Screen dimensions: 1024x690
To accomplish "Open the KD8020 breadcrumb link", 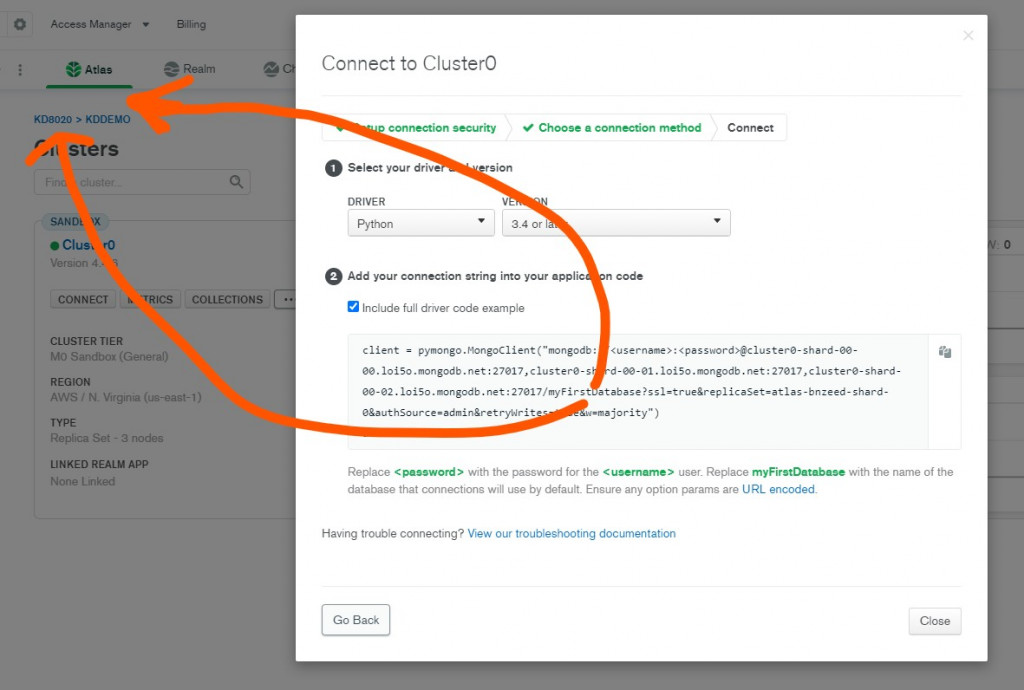I will pyautogui.click(x=53, y=119).
